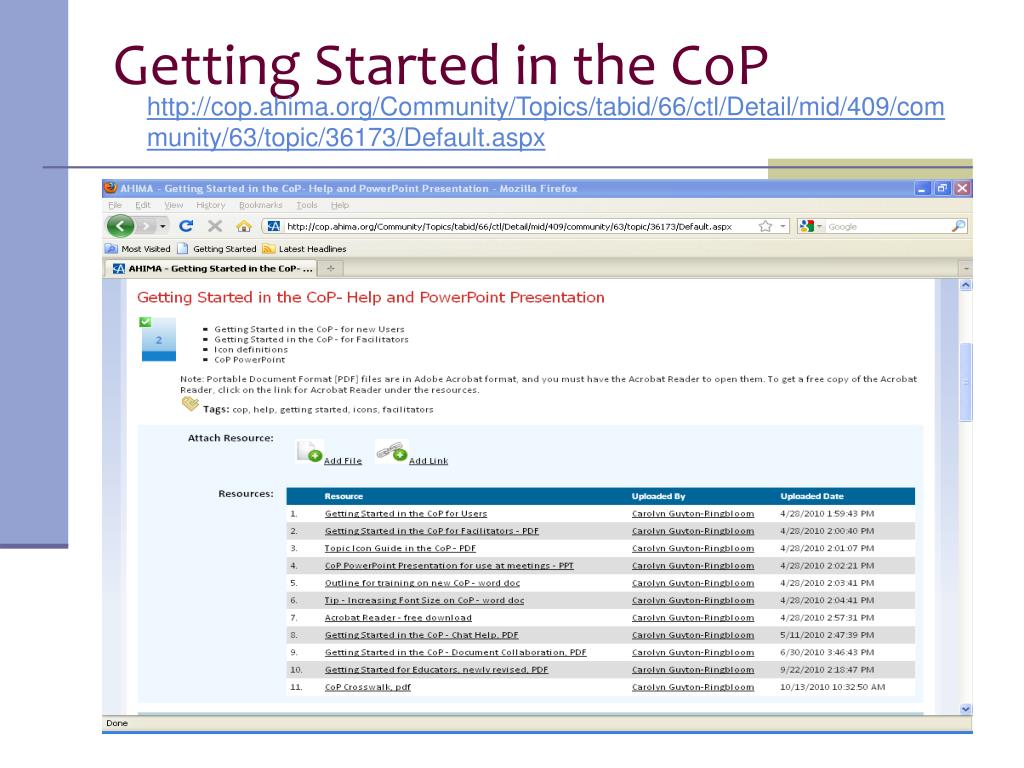Click the Done status bar text

pyautogui.click(x=117, y=723)
